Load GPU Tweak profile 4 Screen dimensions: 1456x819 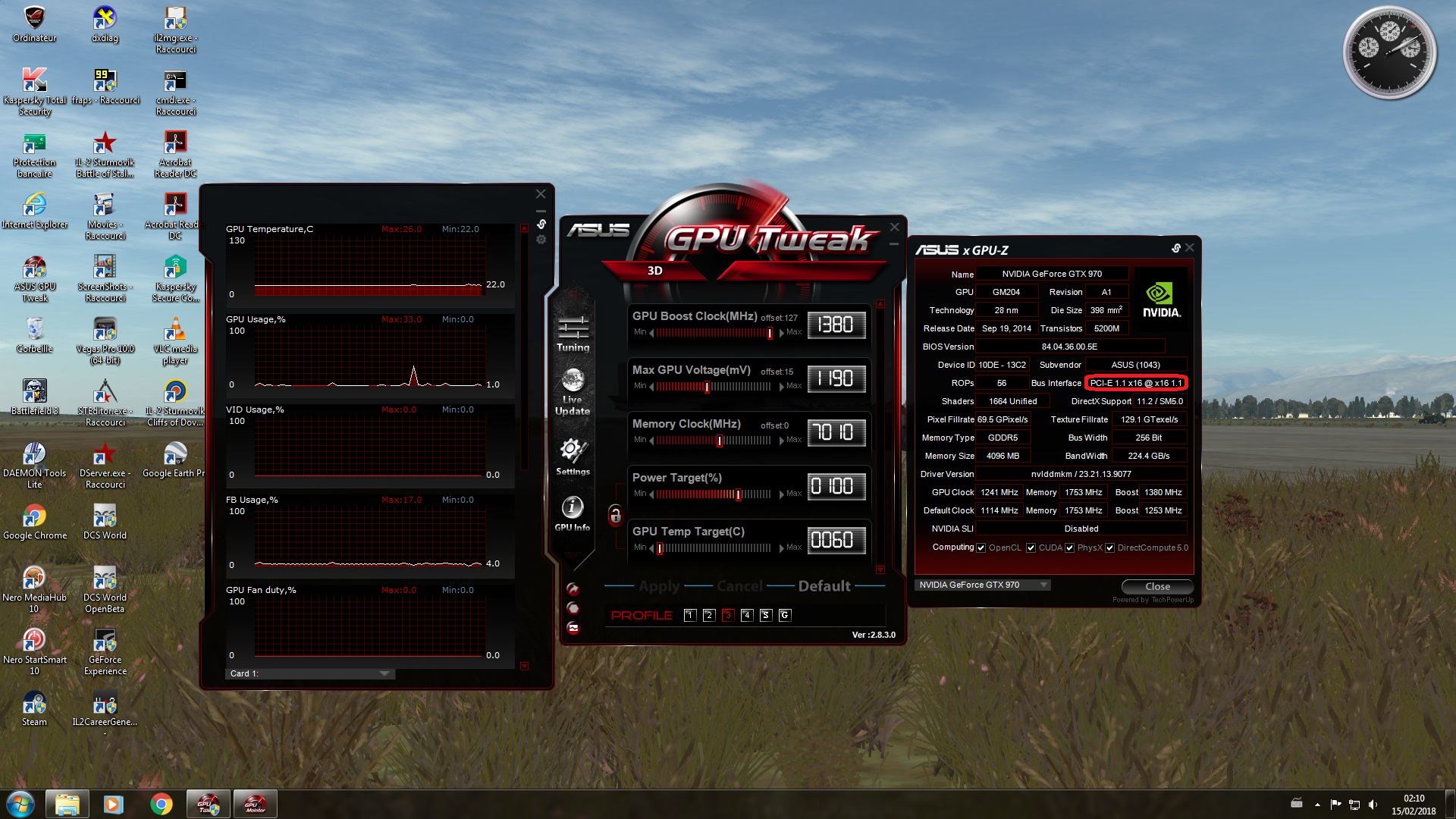(747, 615)
